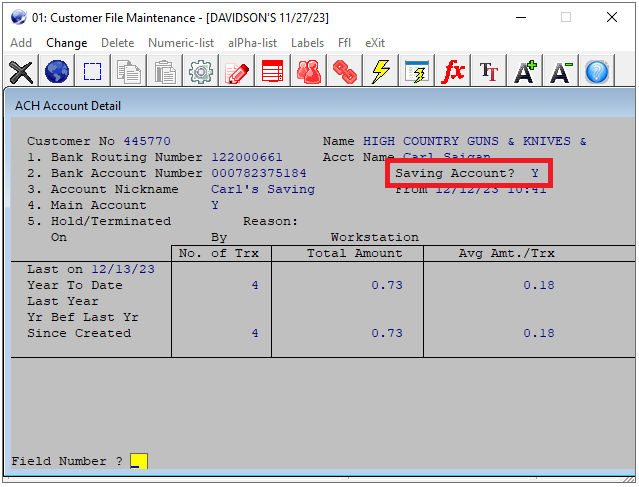Click the Year To Date average amount 0.18
The width and height of the screenshot is (639, 487).
539,285
